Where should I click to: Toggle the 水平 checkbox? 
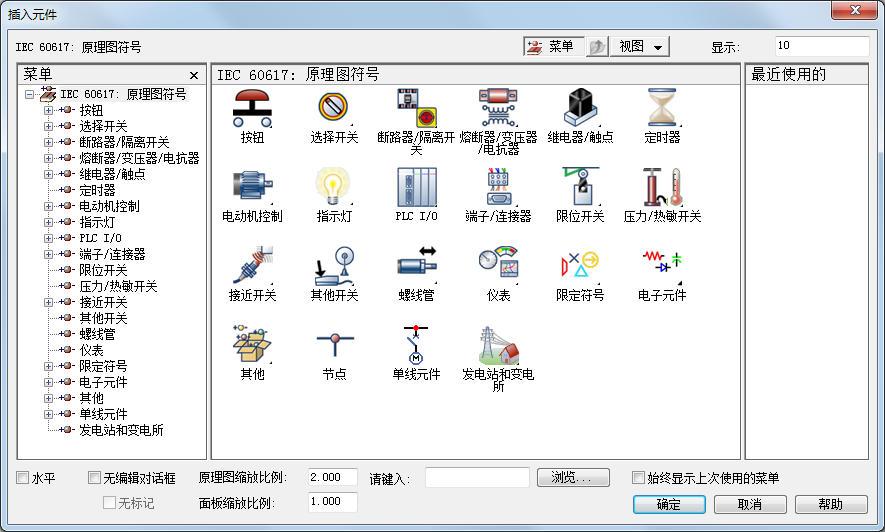tap(23, 478)
